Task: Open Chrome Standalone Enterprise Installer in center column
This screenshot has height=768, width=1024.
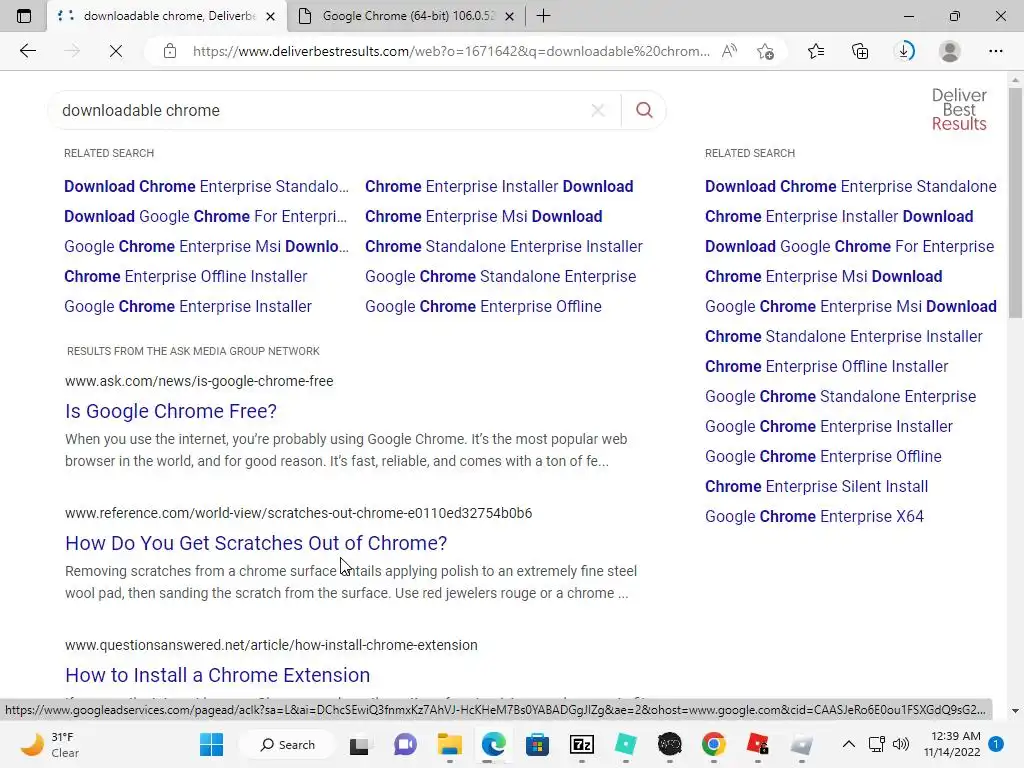Action: tap(504, 247)
